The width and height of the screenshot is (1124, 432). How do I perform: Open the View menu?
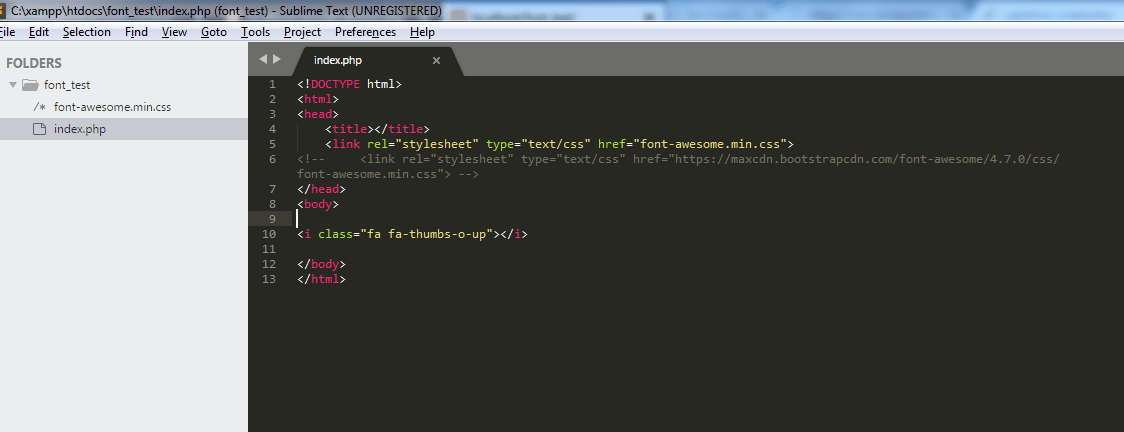coord(174,32)
